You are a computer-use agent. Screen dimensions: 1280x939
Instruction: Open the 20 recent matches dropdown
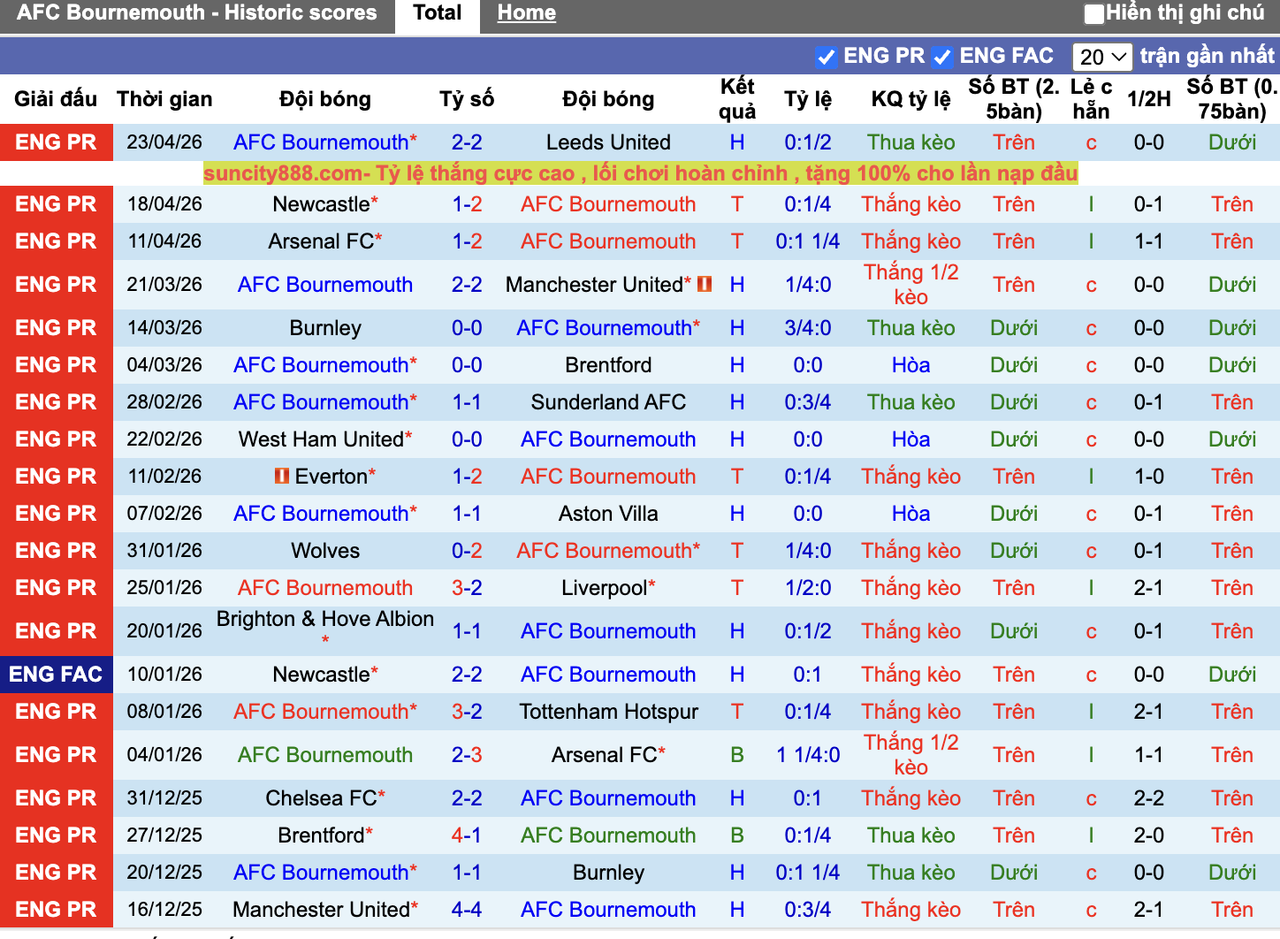1102,57
